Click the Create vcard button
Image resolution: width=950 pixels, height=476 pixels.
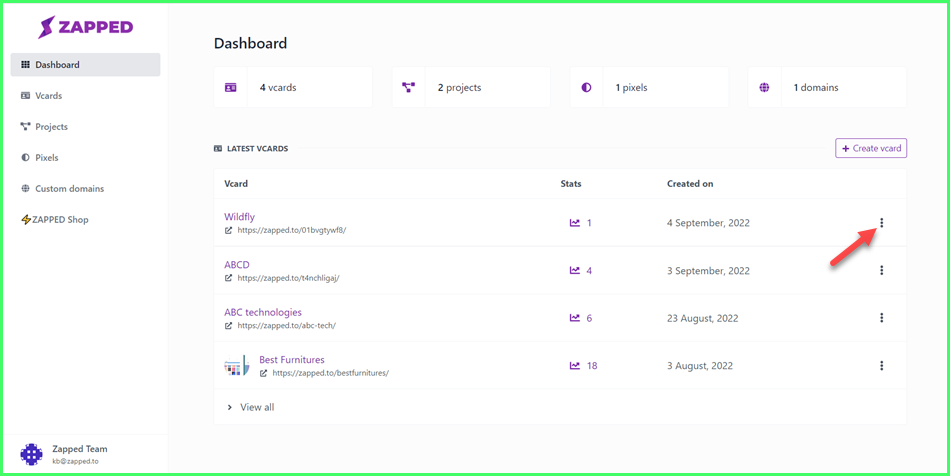(x=871, y=148)
